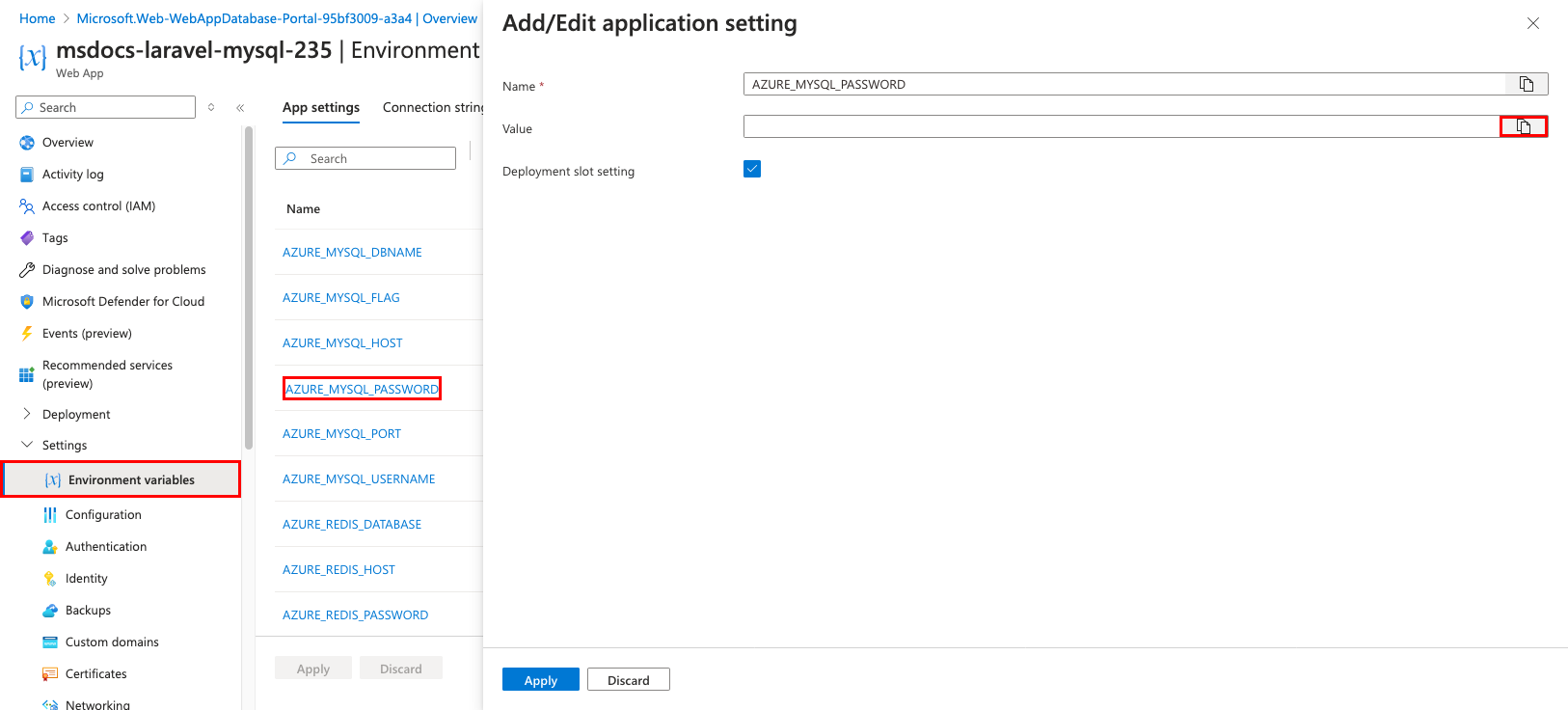The height and width of the screenshot is (710, 1568).
Task: Open the AZURE_MYSQL_DBNAME setting
Action: pyautogui.click(x=352, y=252)
